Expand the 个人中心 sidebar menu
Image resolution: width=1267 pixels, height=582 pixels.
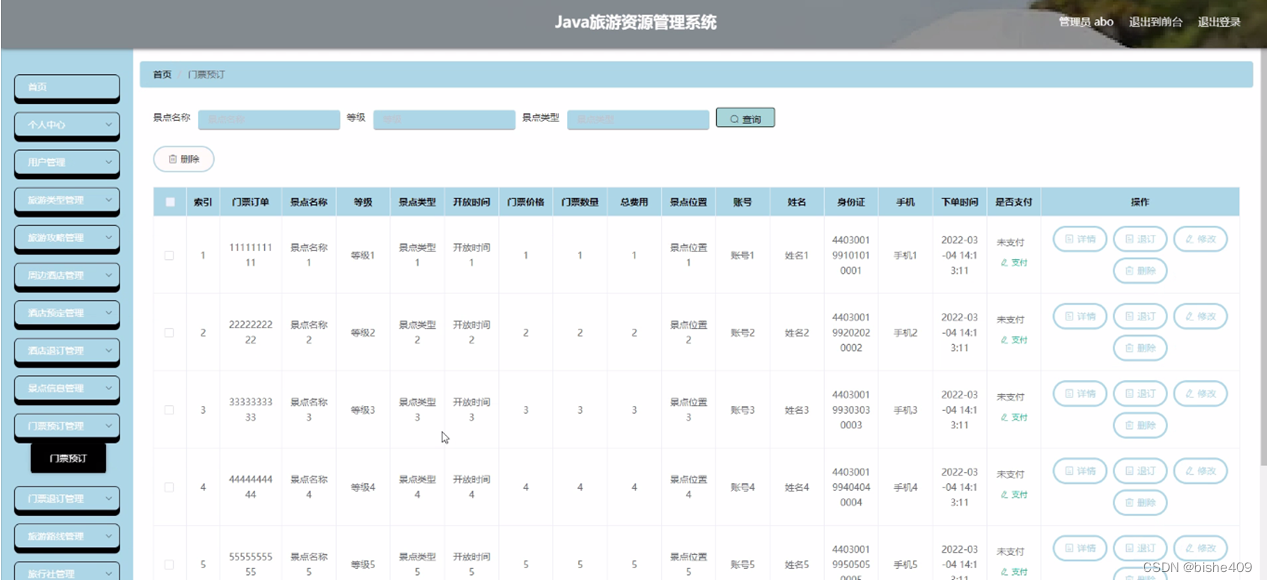[67, 125]
